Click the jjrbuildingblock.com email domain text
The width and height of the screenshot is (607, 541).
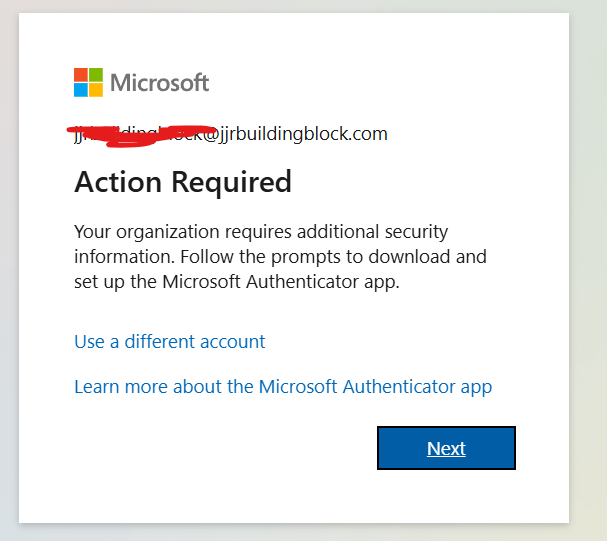click(x=303, y=134)
